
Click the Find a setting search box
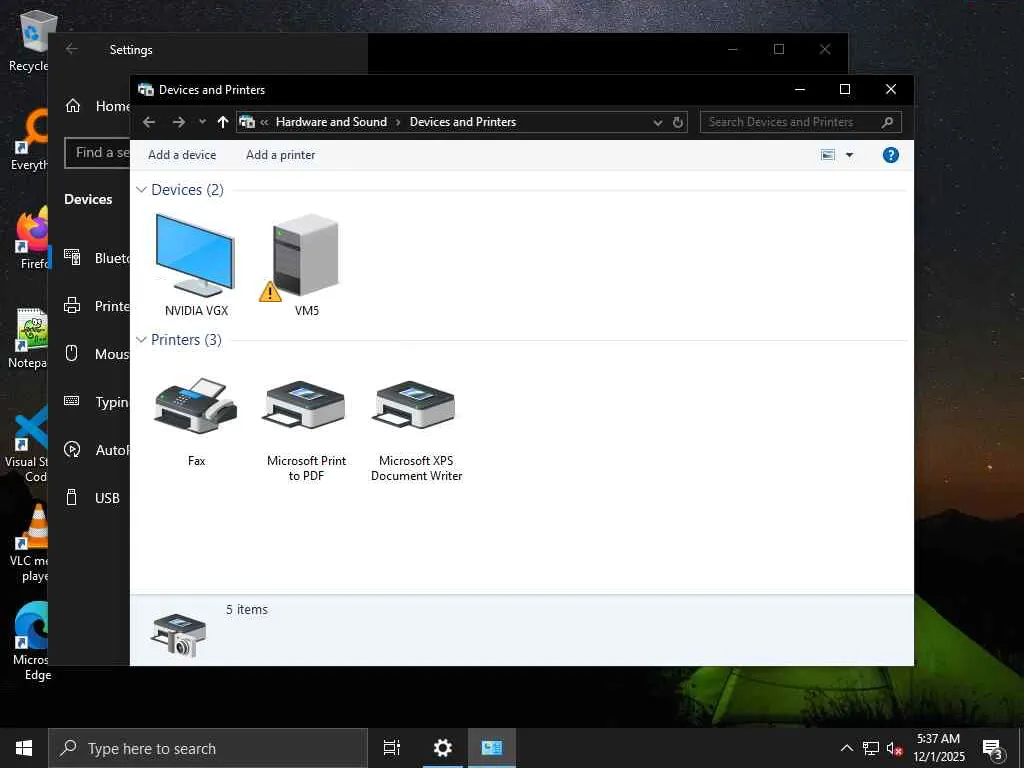(x=98, y=153)
